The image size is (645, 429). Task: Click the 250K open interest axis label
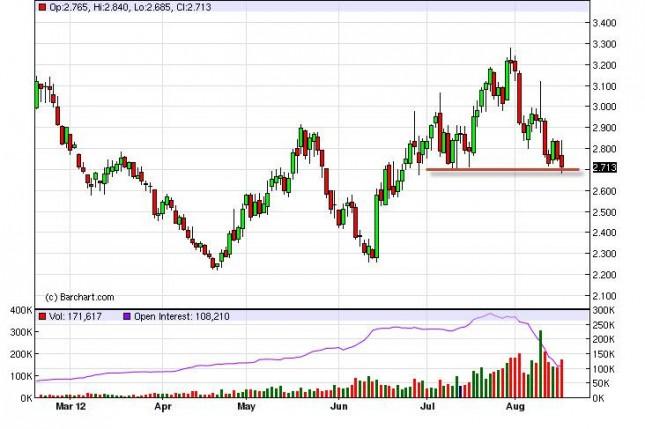pos(603,325)
